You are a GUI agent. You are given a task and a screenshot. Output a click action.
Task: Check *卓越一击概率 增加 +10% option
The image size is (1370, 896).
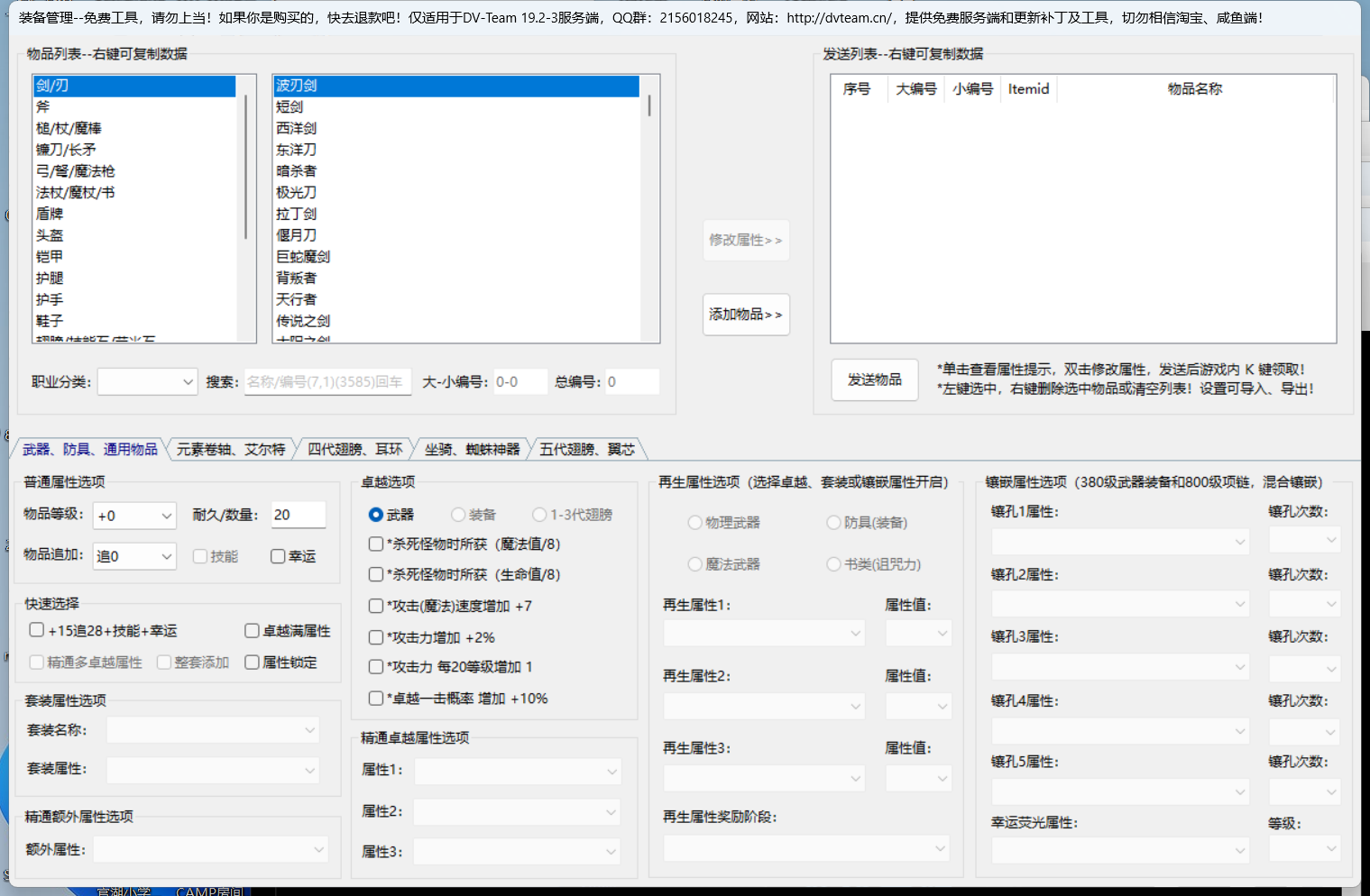[376, 699]
